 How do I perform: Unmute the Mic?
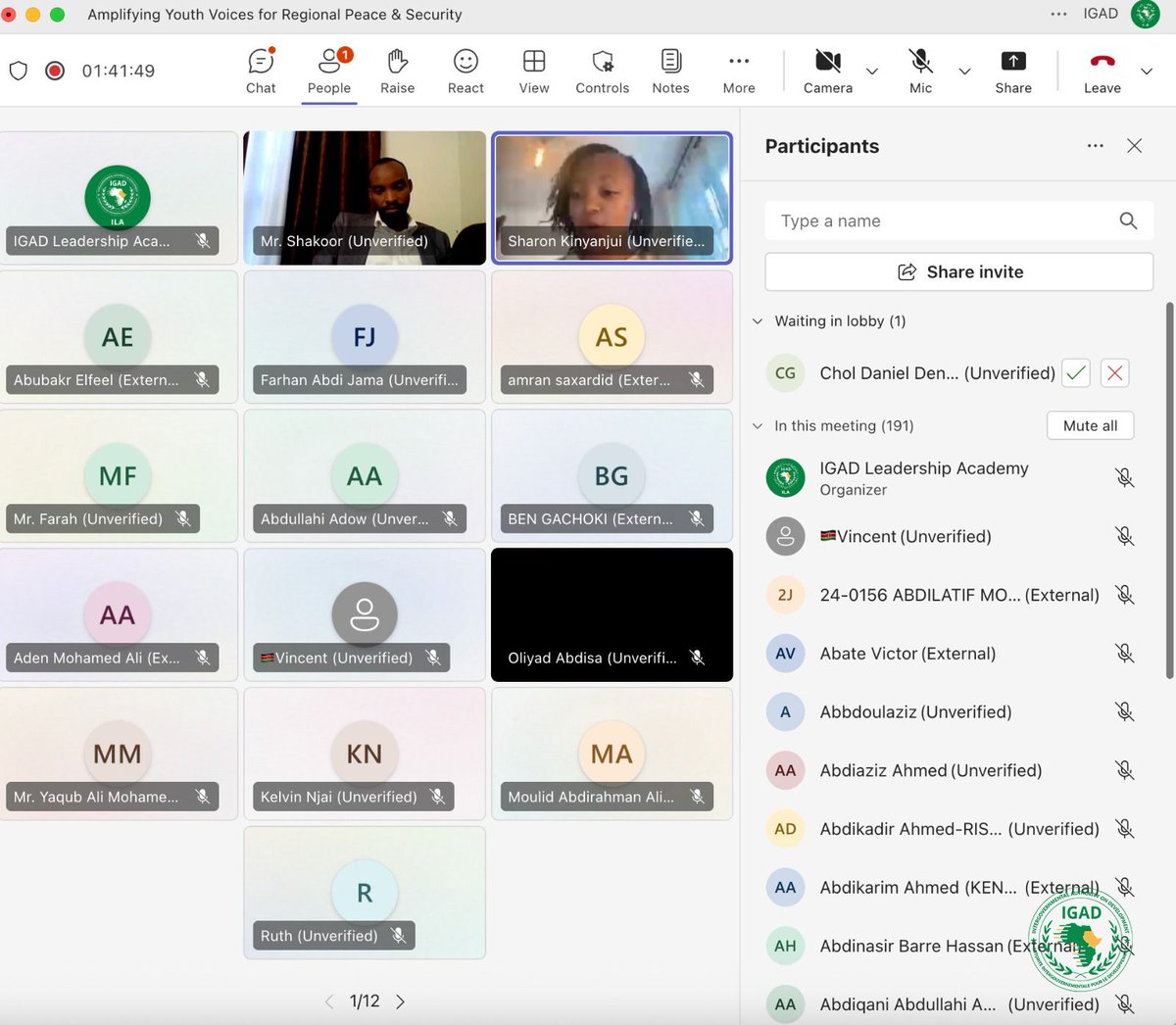[x=920, y=72]
